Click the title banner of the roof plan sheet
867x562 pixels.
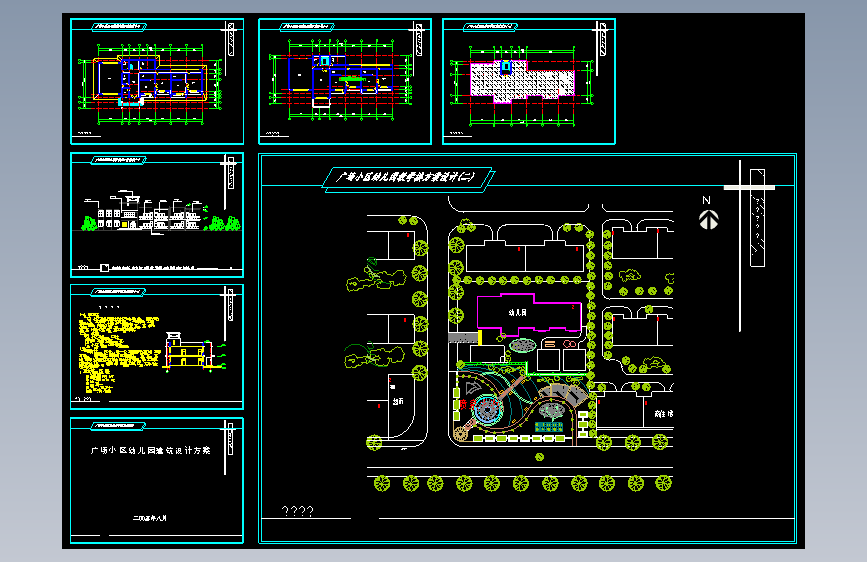pyautogui.click(x=490, y=26)
